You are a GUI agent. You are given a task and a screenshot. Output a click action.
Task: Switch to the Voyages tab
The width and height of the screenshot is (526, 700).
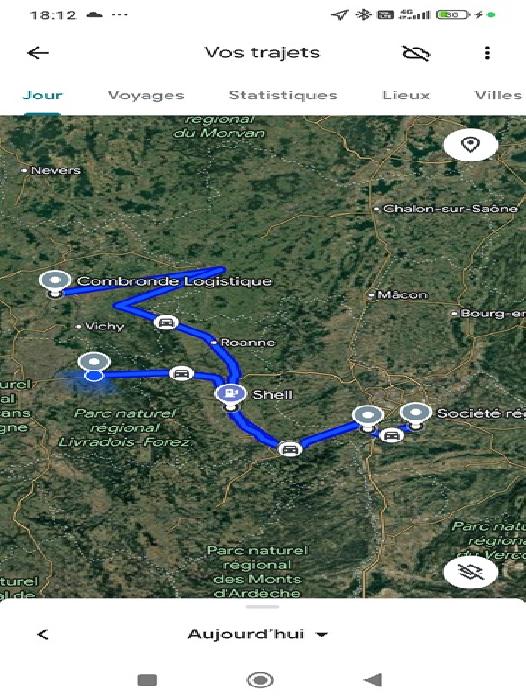coord(146,95)
